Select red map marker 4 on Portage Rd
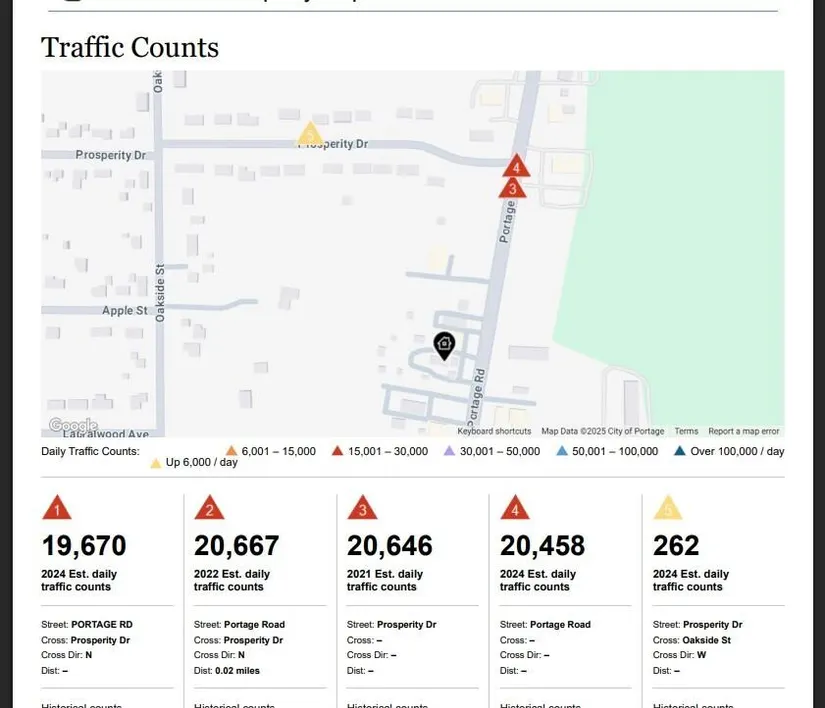 [516, 167]
